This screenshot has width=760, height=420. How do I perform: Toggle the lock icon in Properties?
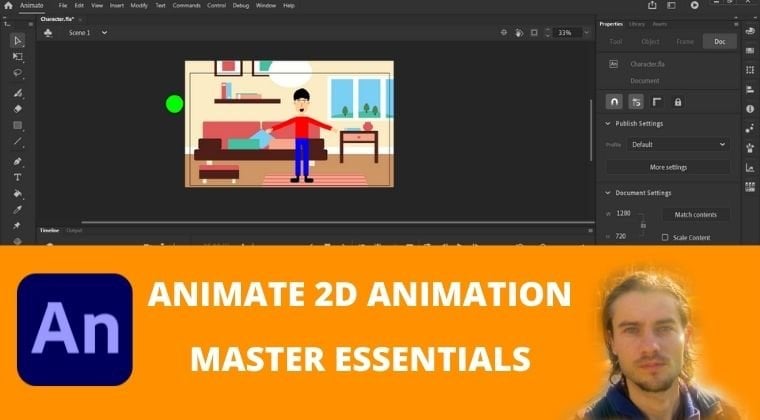click(677, 102)
